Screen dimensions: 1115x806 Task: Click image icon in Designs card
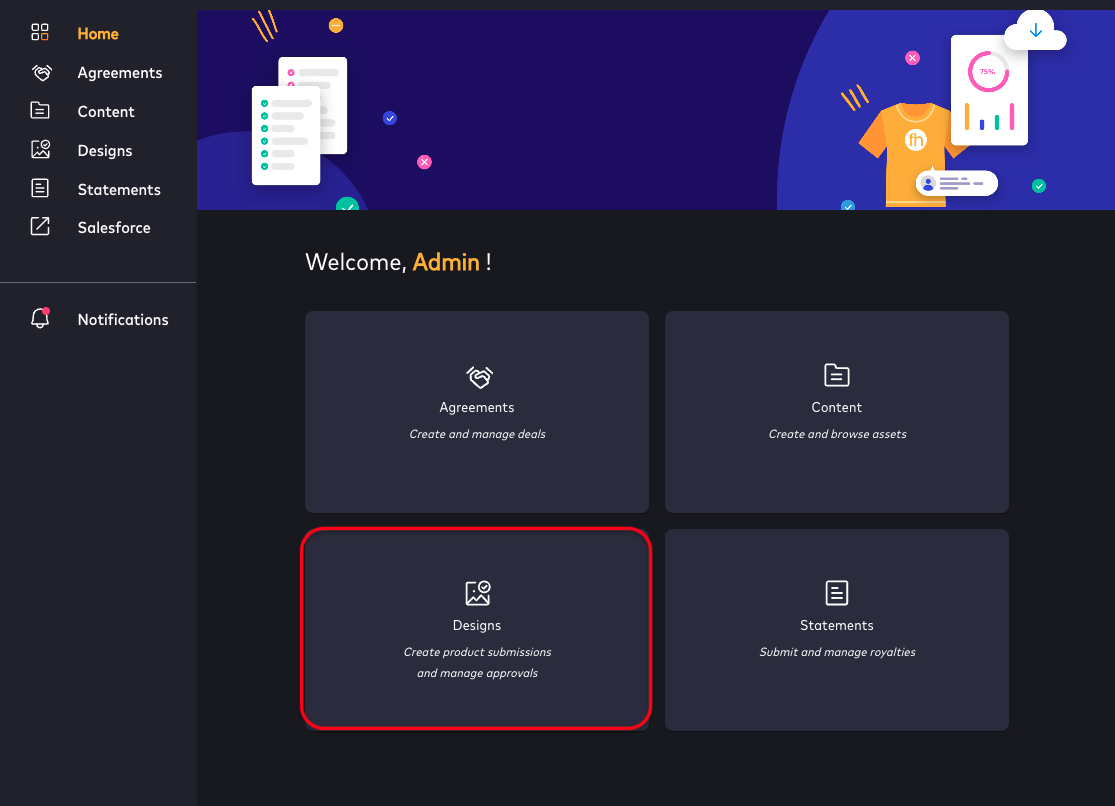click(x=478, y=593)
